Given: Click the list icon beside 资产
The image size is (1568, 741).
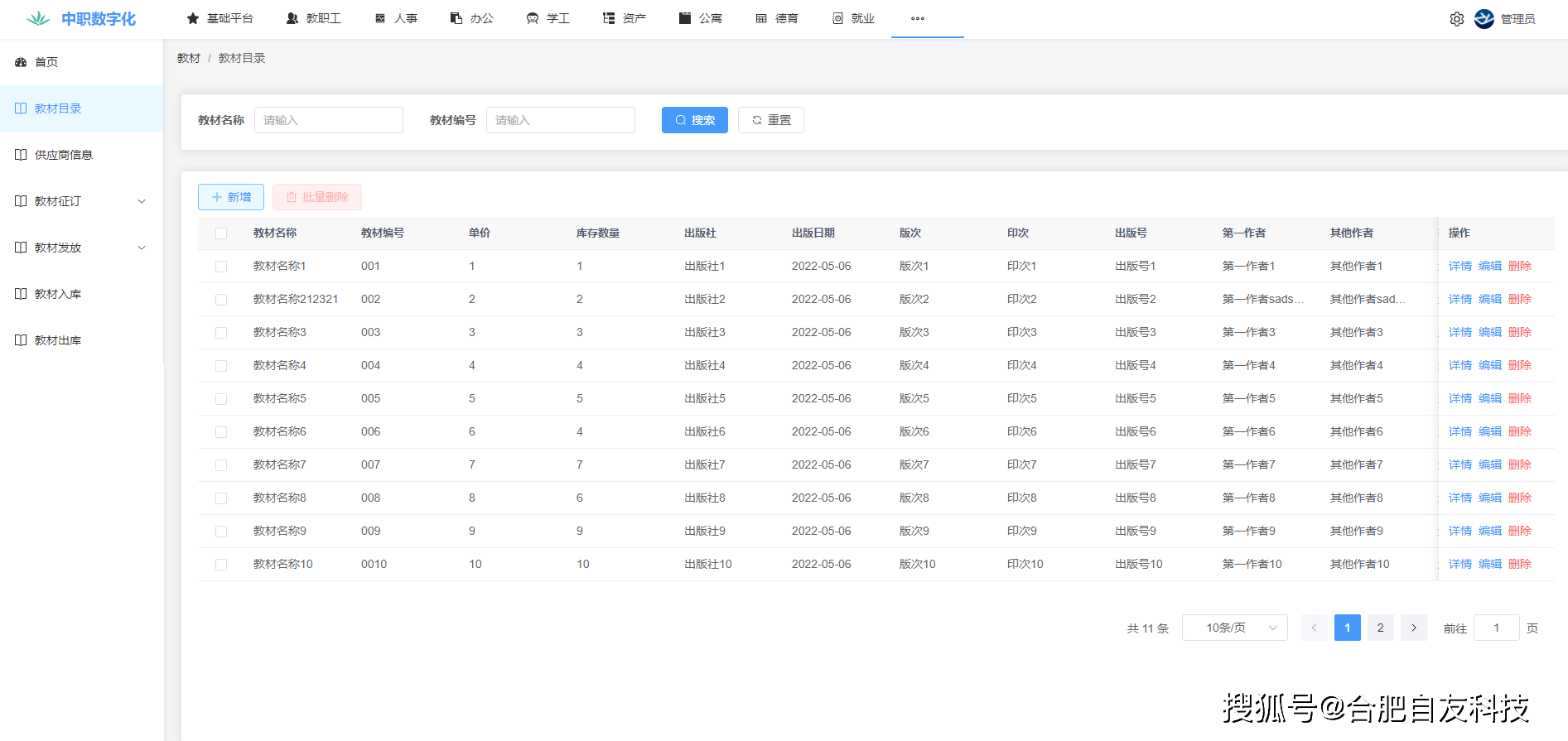Looking at the screenshot, I should (609, 18).
